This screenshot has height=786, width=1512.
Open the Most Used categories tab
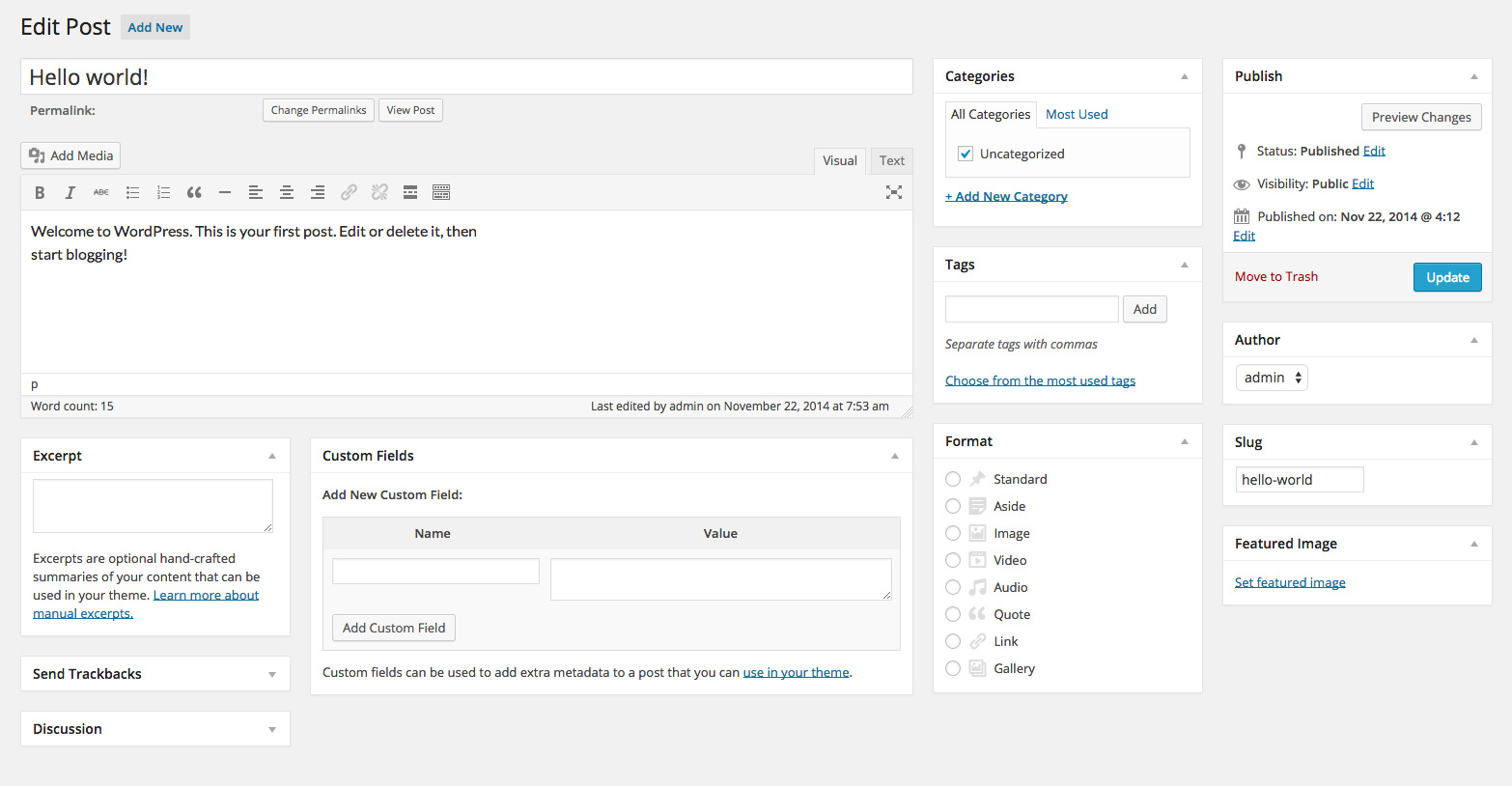point(1077,114)
